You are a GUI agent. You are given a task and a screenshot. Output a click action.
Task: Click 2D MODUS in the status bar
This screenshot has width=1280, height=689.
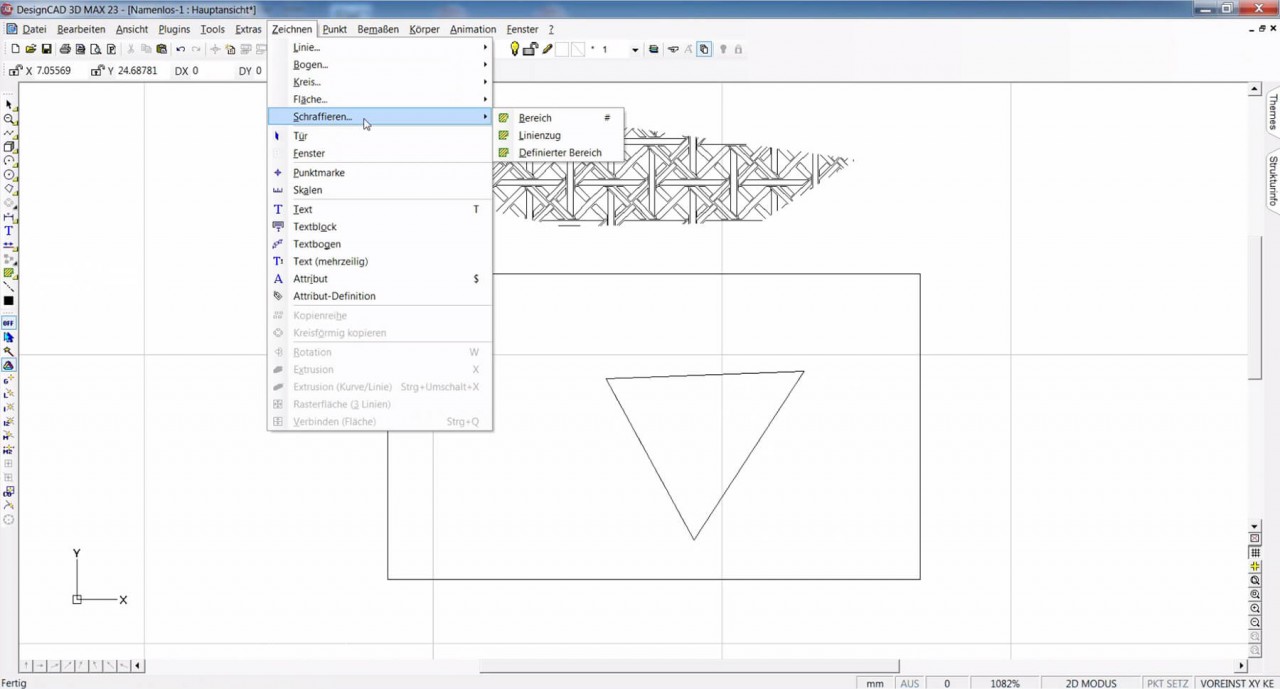pyautogui.click(x=1089, y=683)
